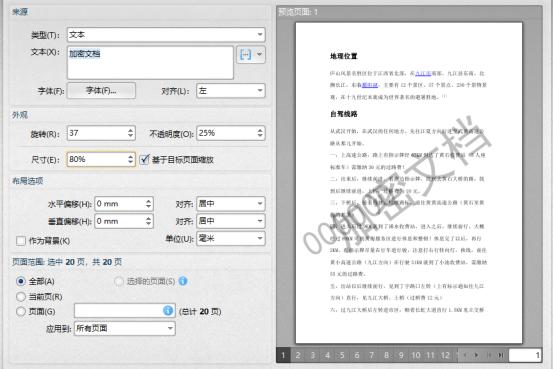Decrease horizontal offset with down arrow

click(x=148, y=207)
